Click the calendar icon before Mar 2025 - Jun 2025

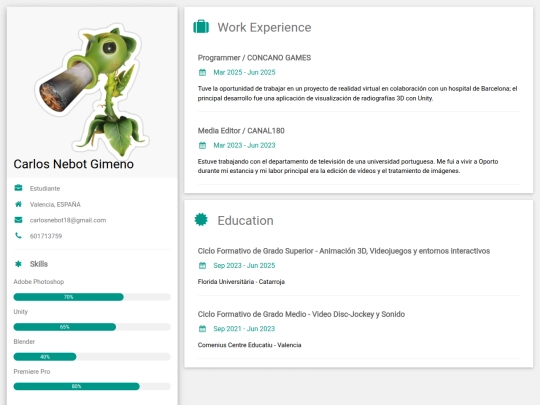202,72
